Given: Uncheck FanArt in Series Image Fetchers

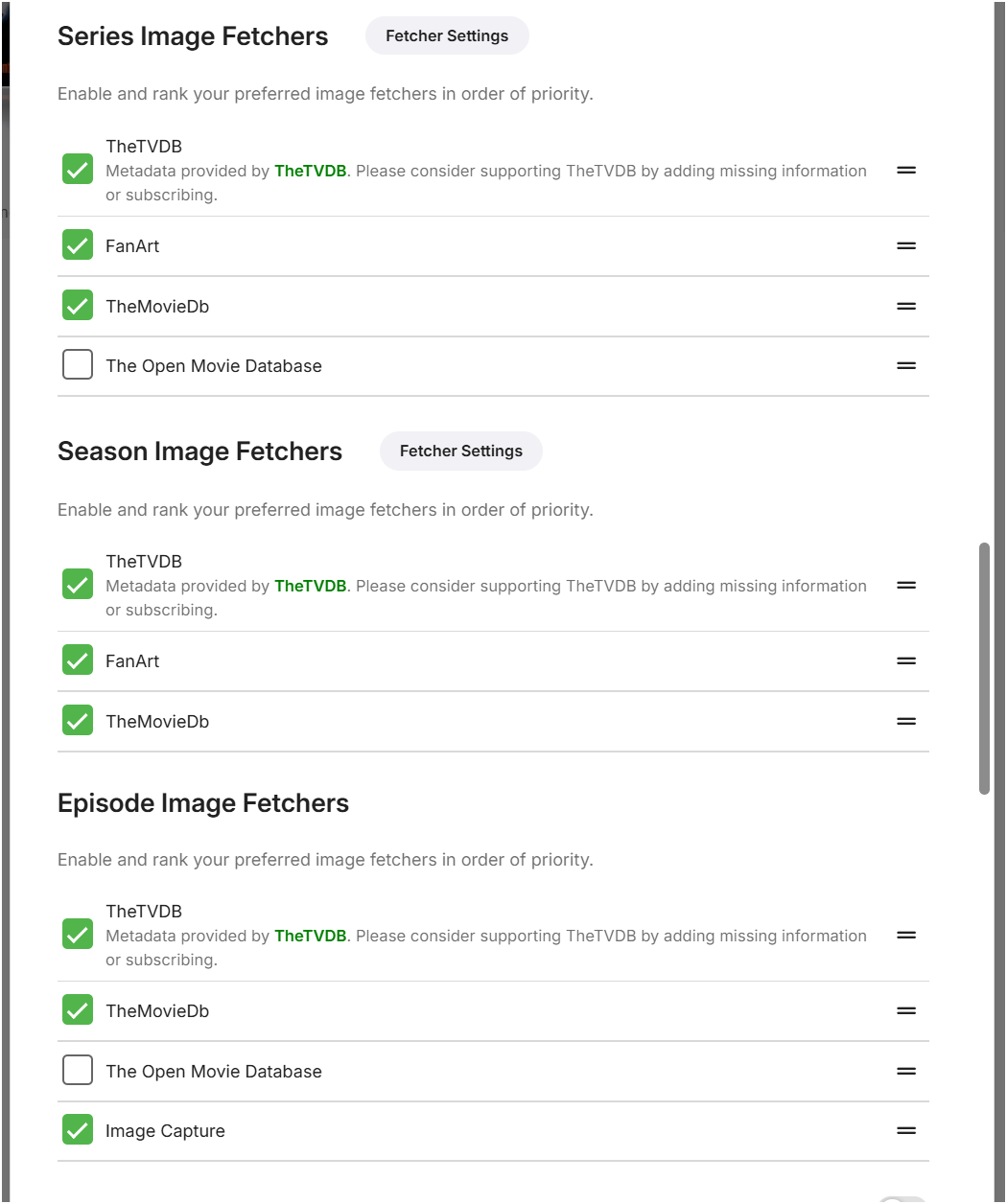Looking at the screenshot, I should tap(78, 245).
